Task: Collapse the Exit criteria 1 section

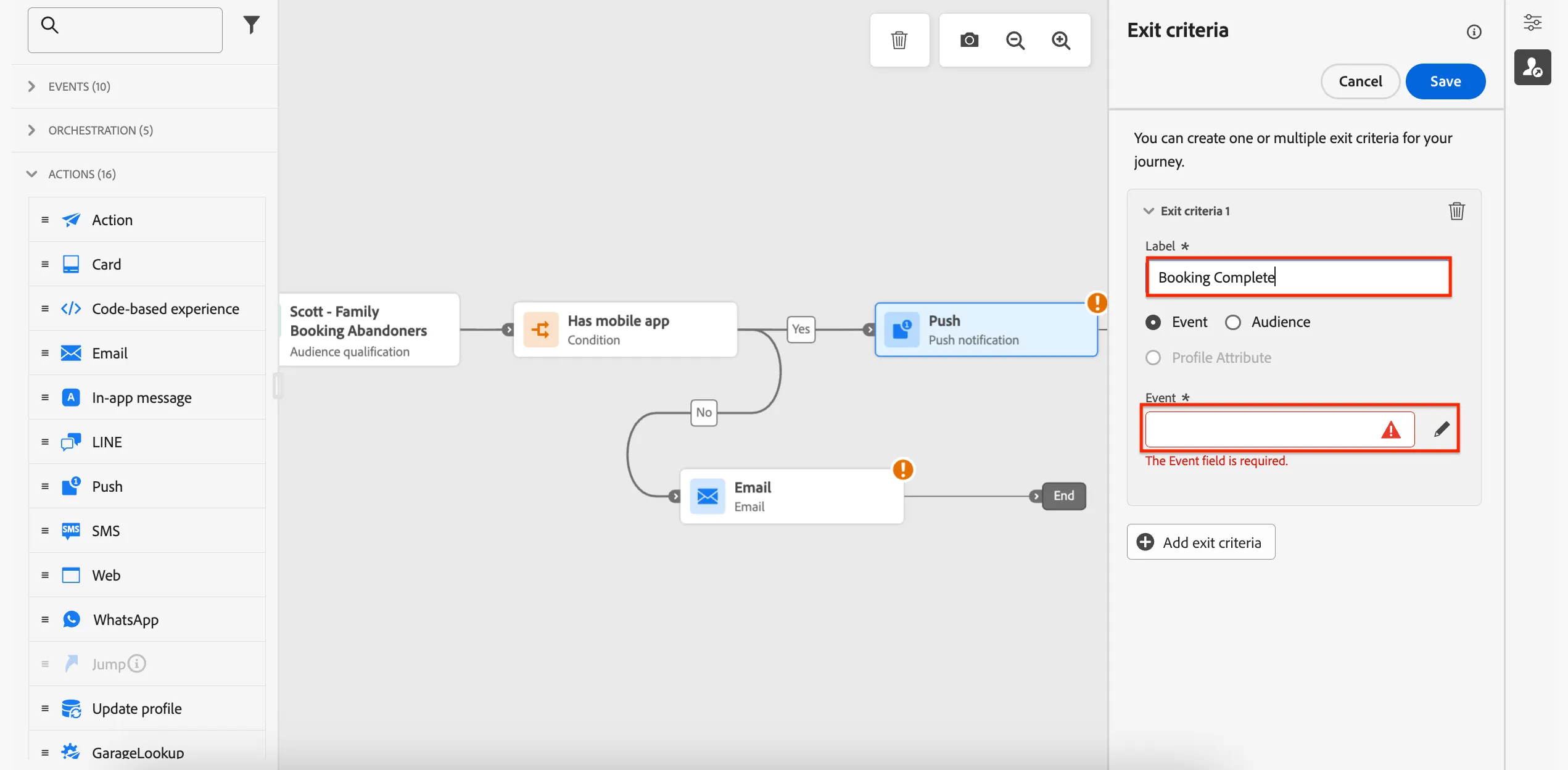Action: (x=1149, y=211)
